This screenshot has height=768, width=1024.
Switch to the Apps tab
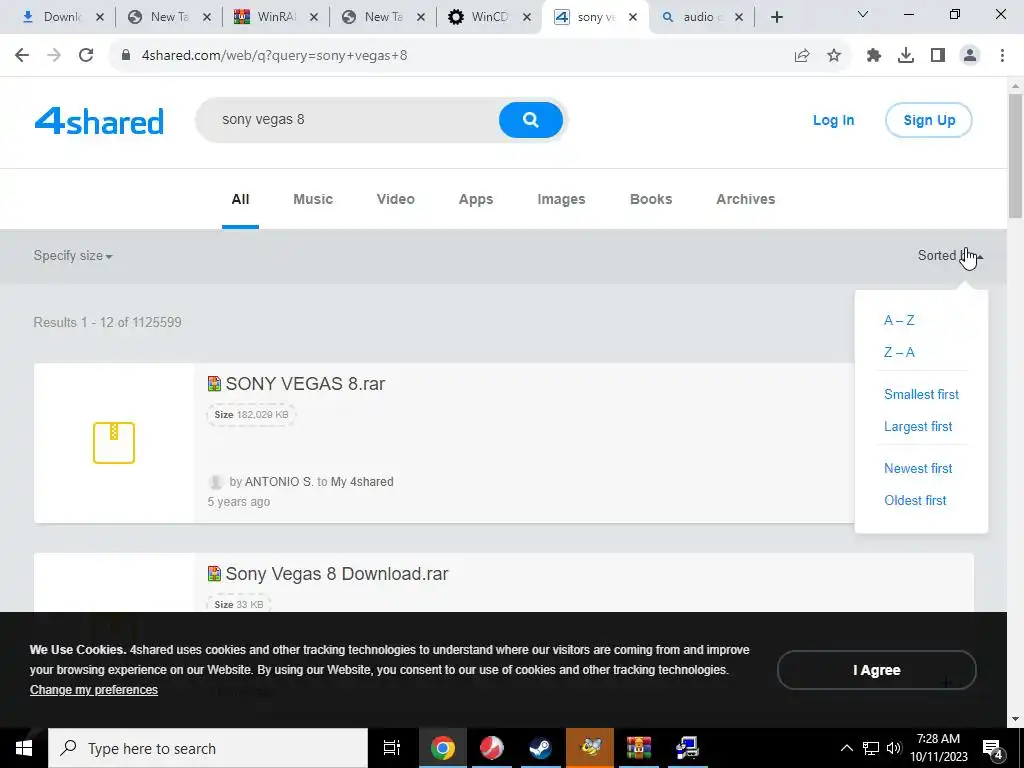pyautogui.click(x=476, y=199)
